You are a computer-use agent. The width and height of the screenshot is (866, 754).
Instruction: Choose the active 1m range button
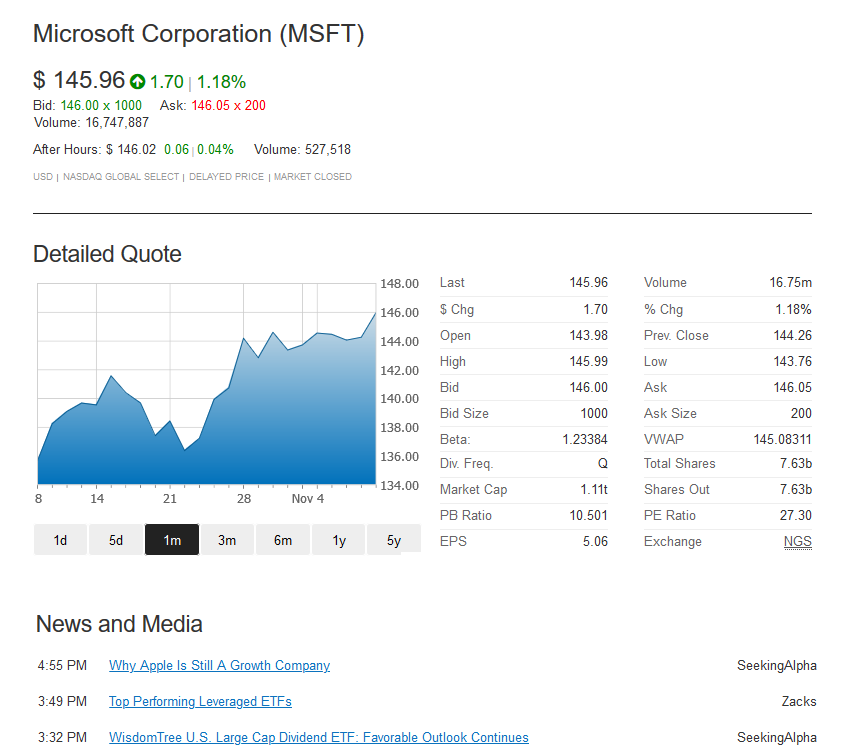pos(172,540)
